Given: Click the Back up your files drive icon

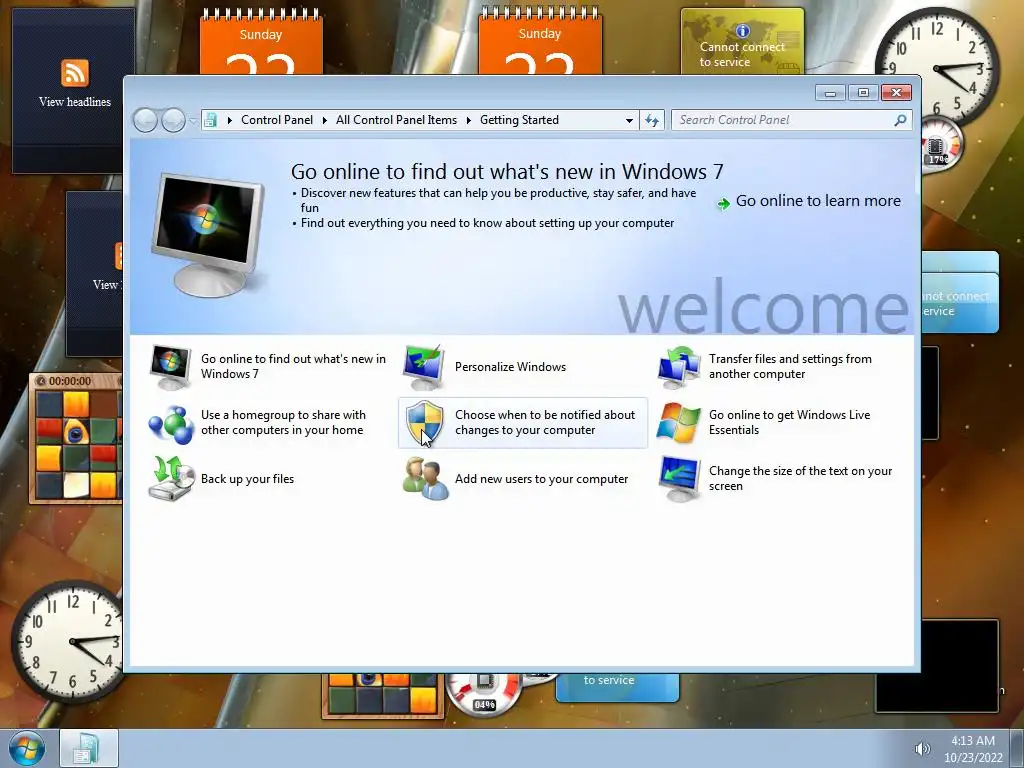Looking at the screenshot, I should tap(171, 479).
